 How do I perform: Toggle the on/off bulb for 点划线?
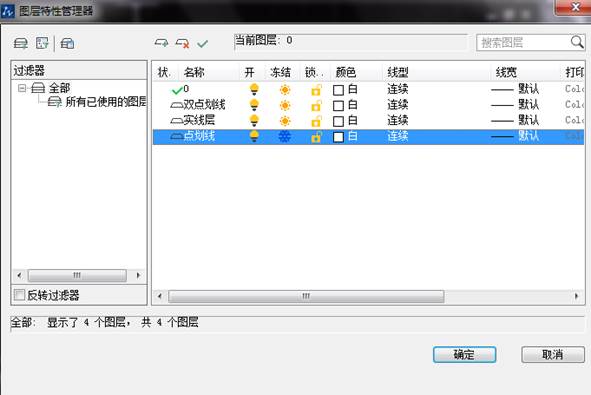point(254,136)
